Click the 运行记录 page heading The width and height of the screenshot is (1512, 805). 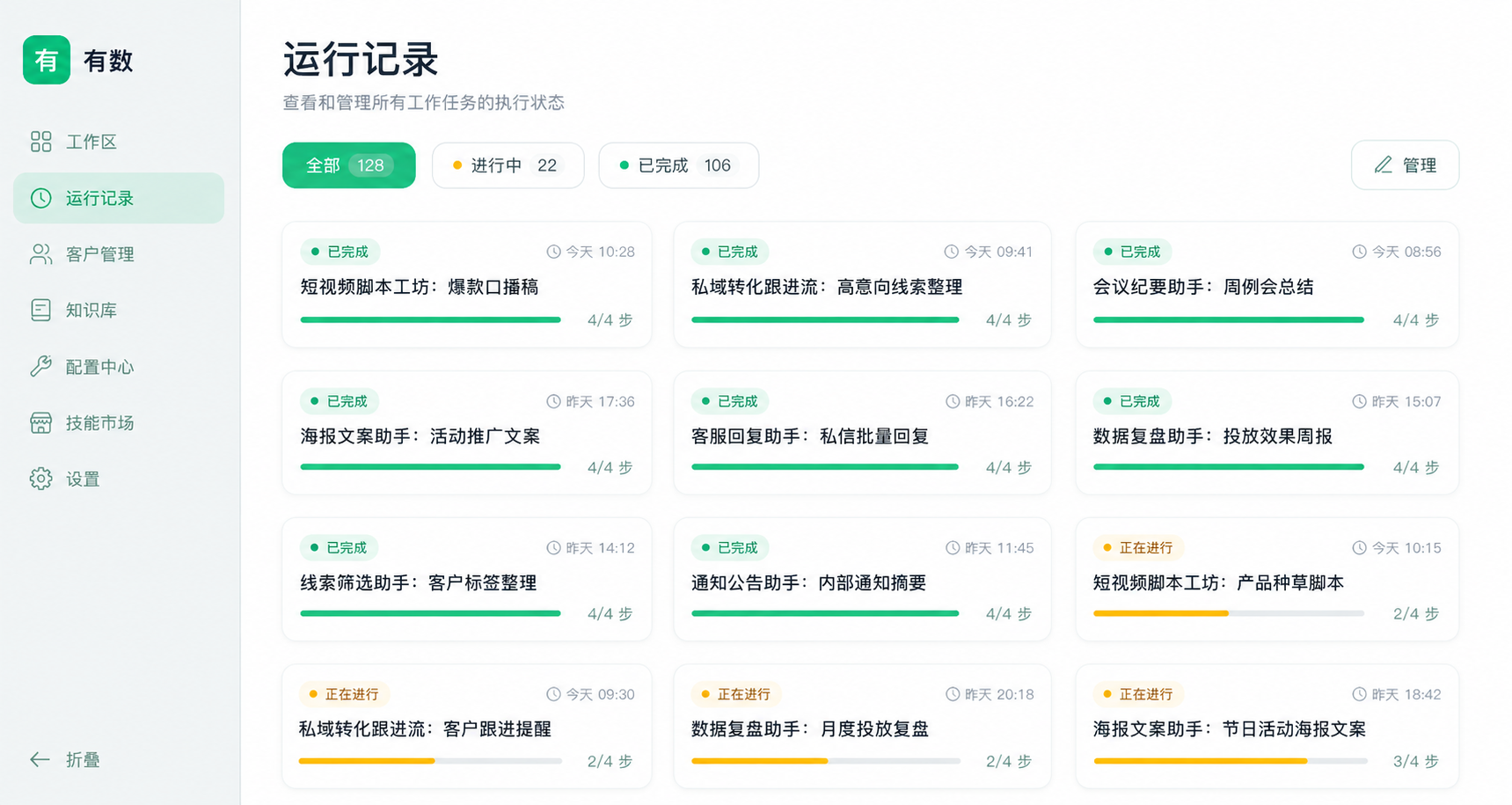361,60
